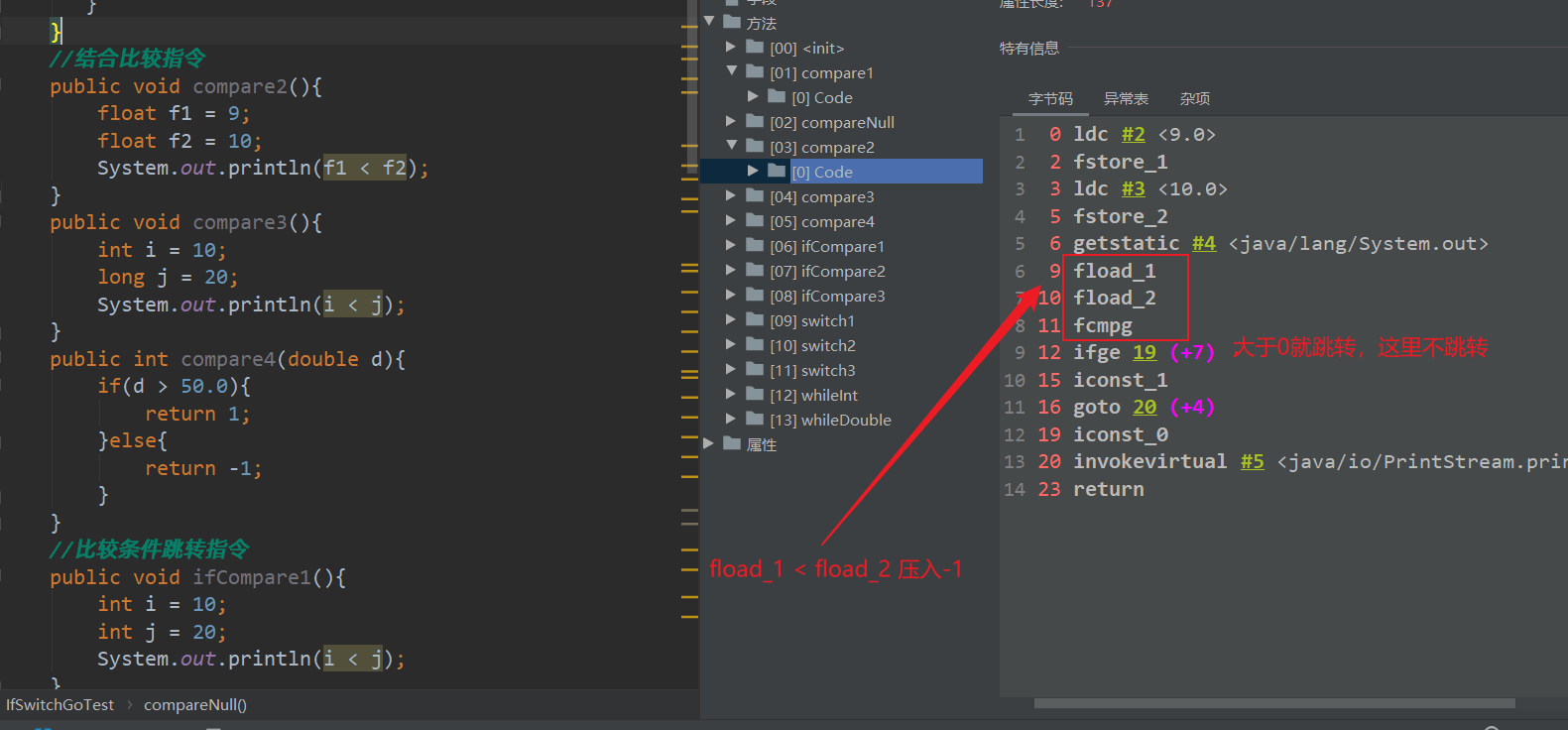Click the getstatic bytecode instruction

(1127, 244)
